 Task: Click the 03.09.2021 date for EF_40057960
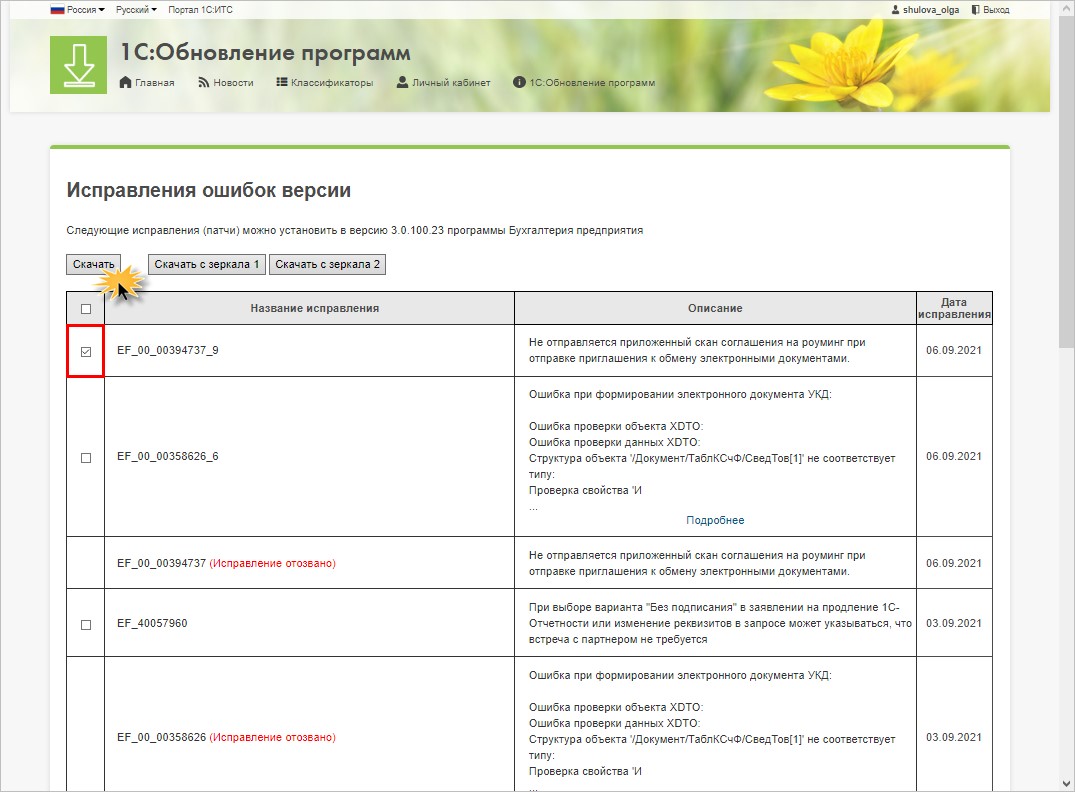click(x=954, y=623)
